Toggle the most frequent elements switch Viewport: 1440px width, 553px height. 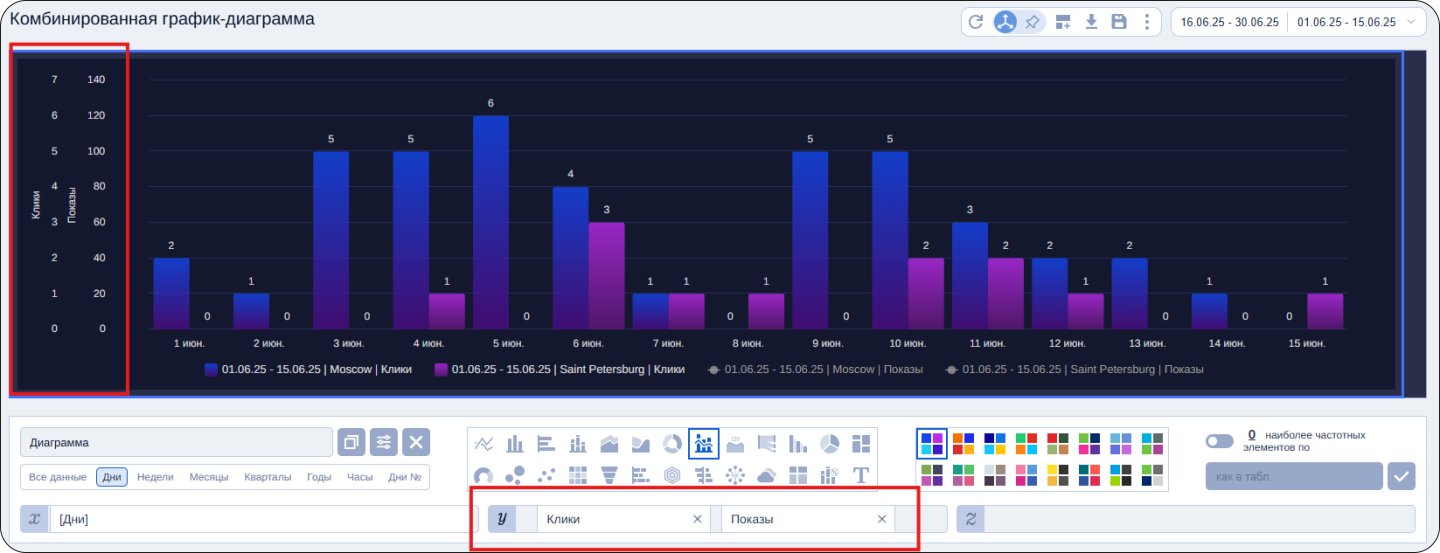[x=1219, y=441]
